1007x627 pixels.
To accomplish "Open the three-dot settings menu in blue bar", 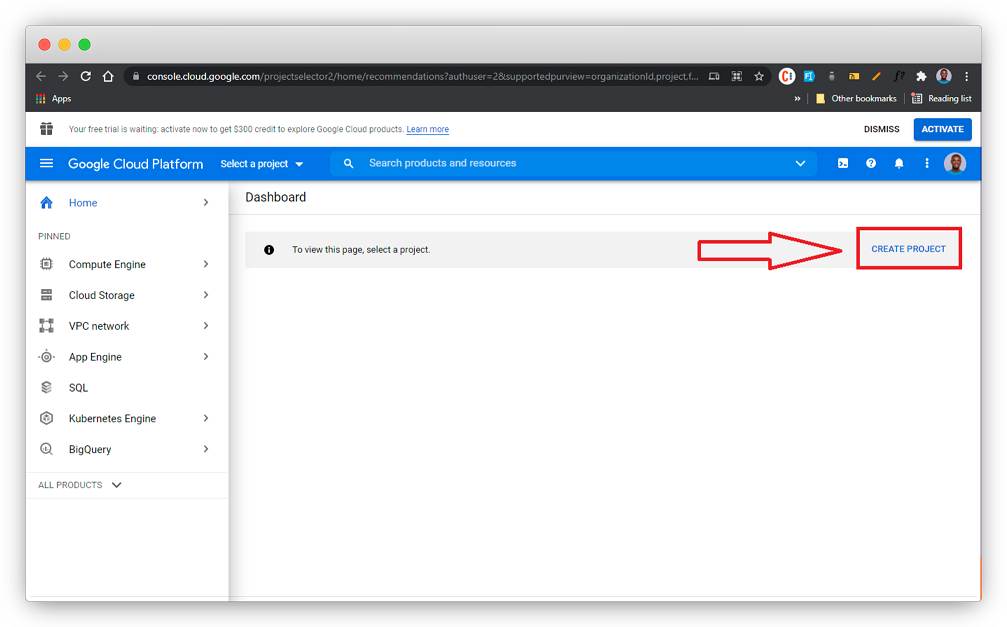I will 927,163.
